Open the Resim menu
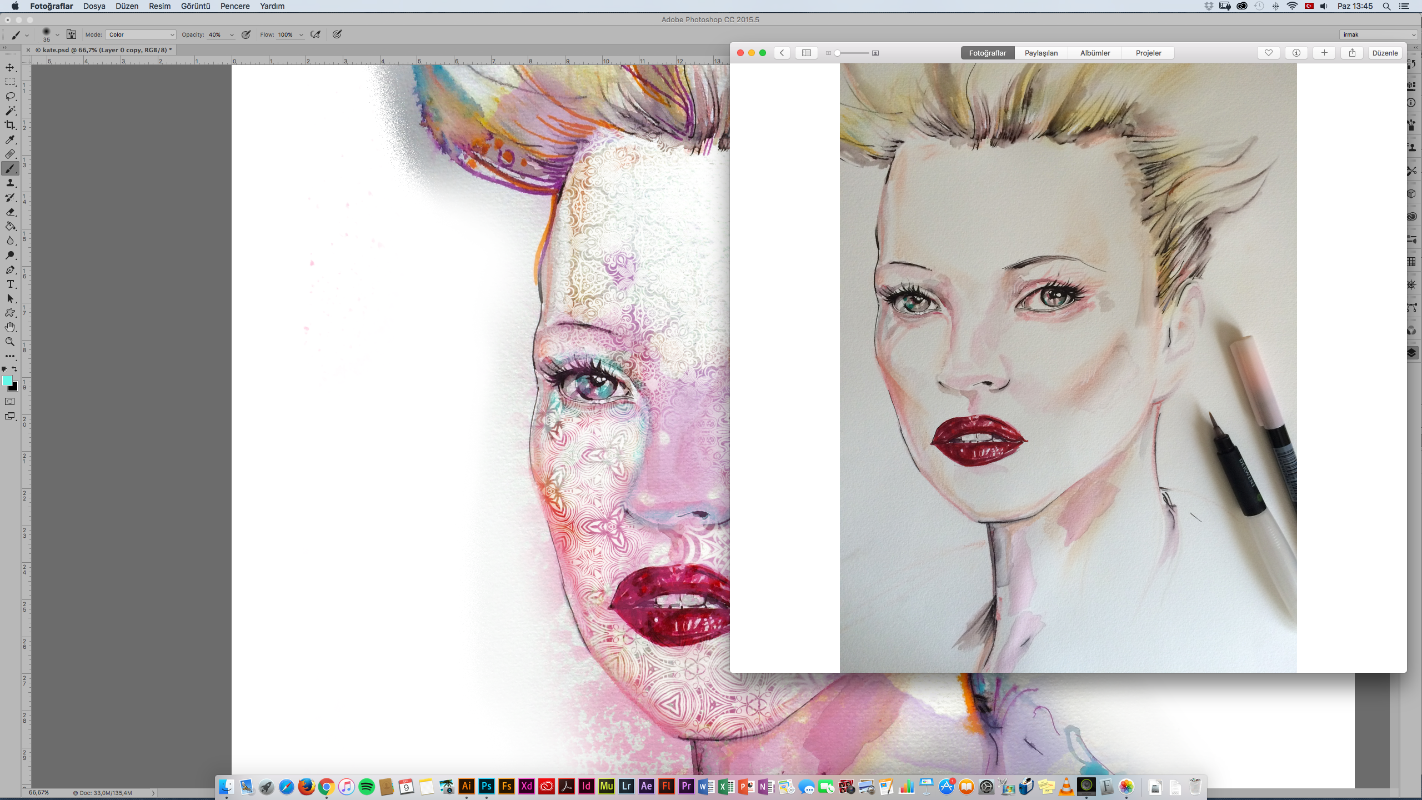 [159, 6]
